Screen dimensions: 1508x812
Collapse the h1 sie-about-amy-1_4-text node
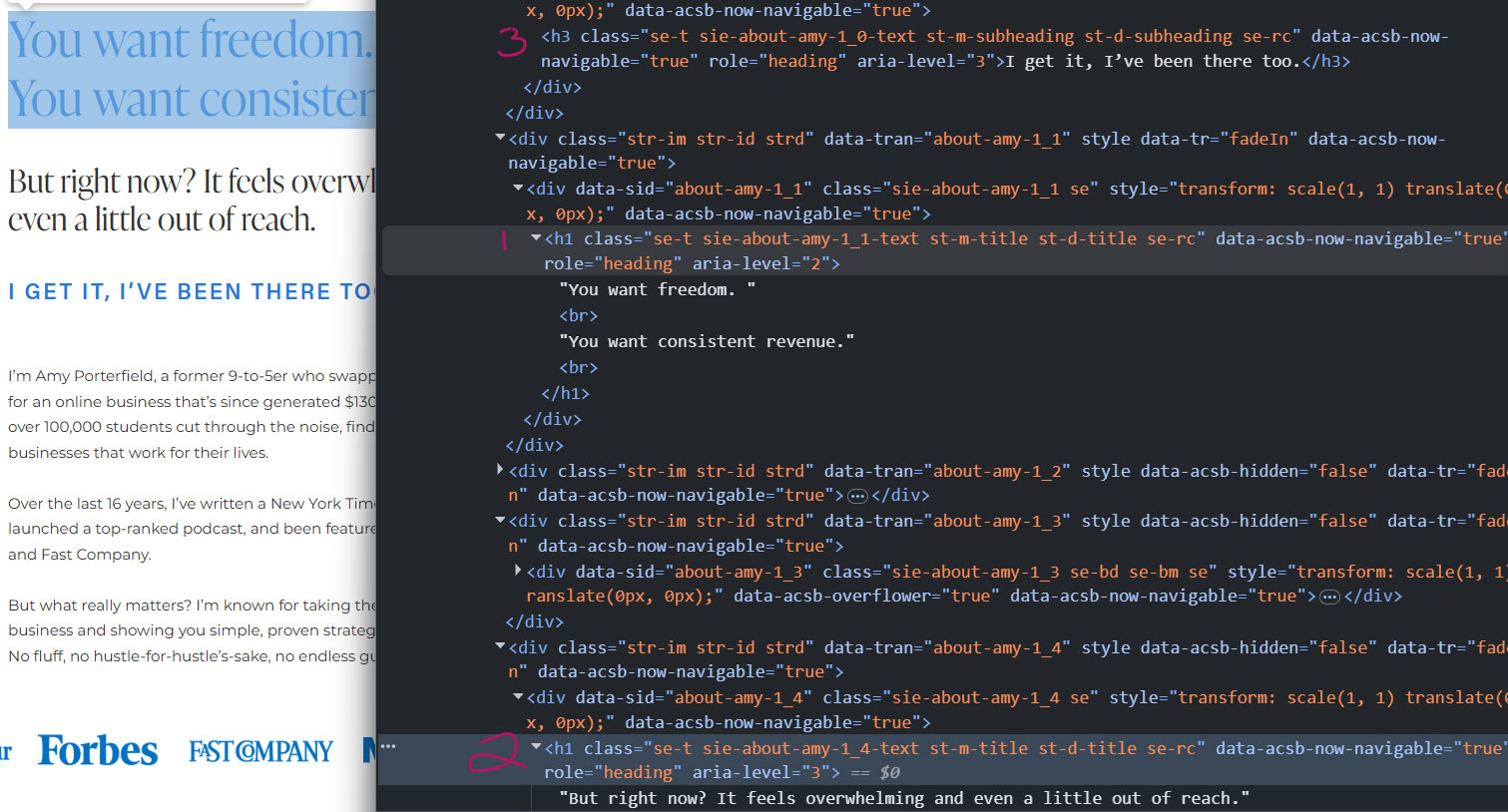pos(536,746)
